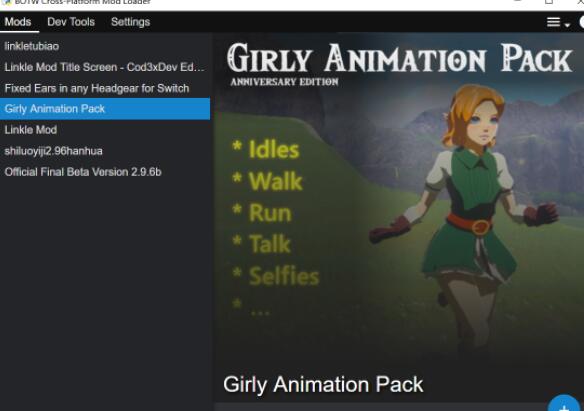Click the Girly Animation Pack title heading
Viewport: 584px width, 411px height.
click(323, 384)
